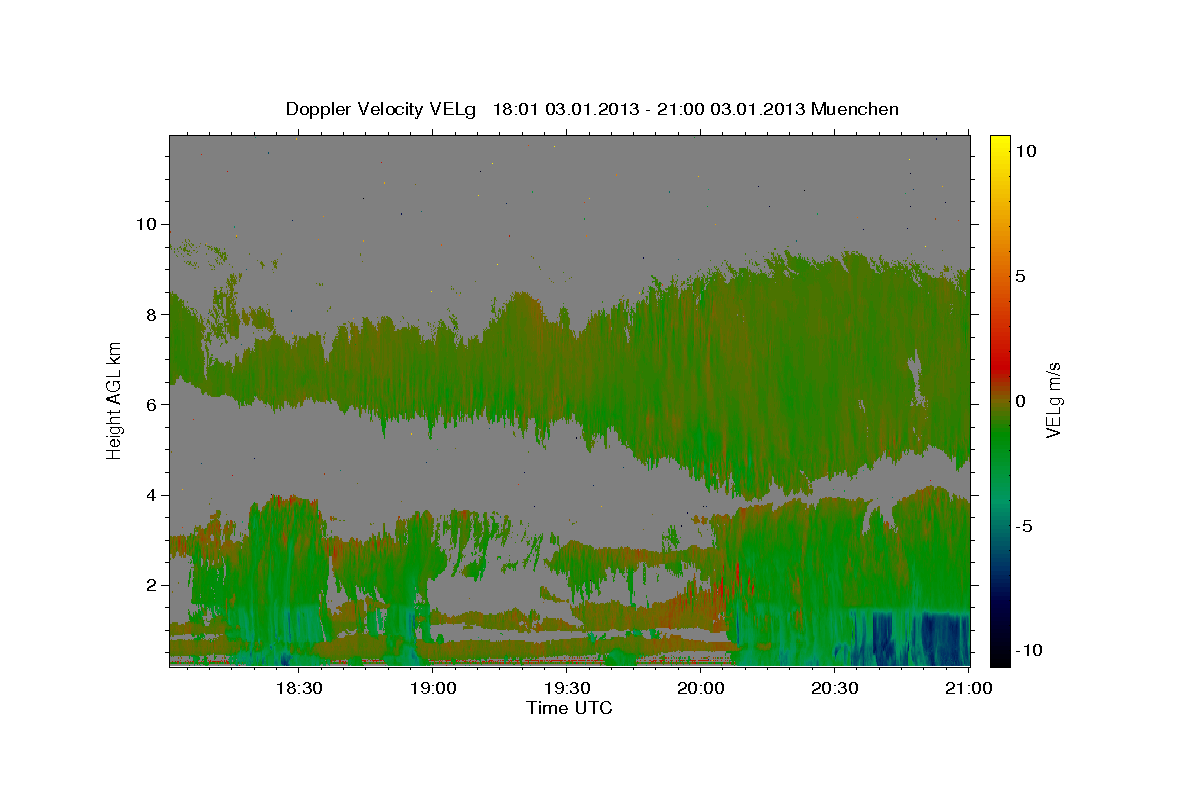The image size is (1200, 800).
Task: Click the location name 'Muenchen' in title
Action: tap(855, 109)
